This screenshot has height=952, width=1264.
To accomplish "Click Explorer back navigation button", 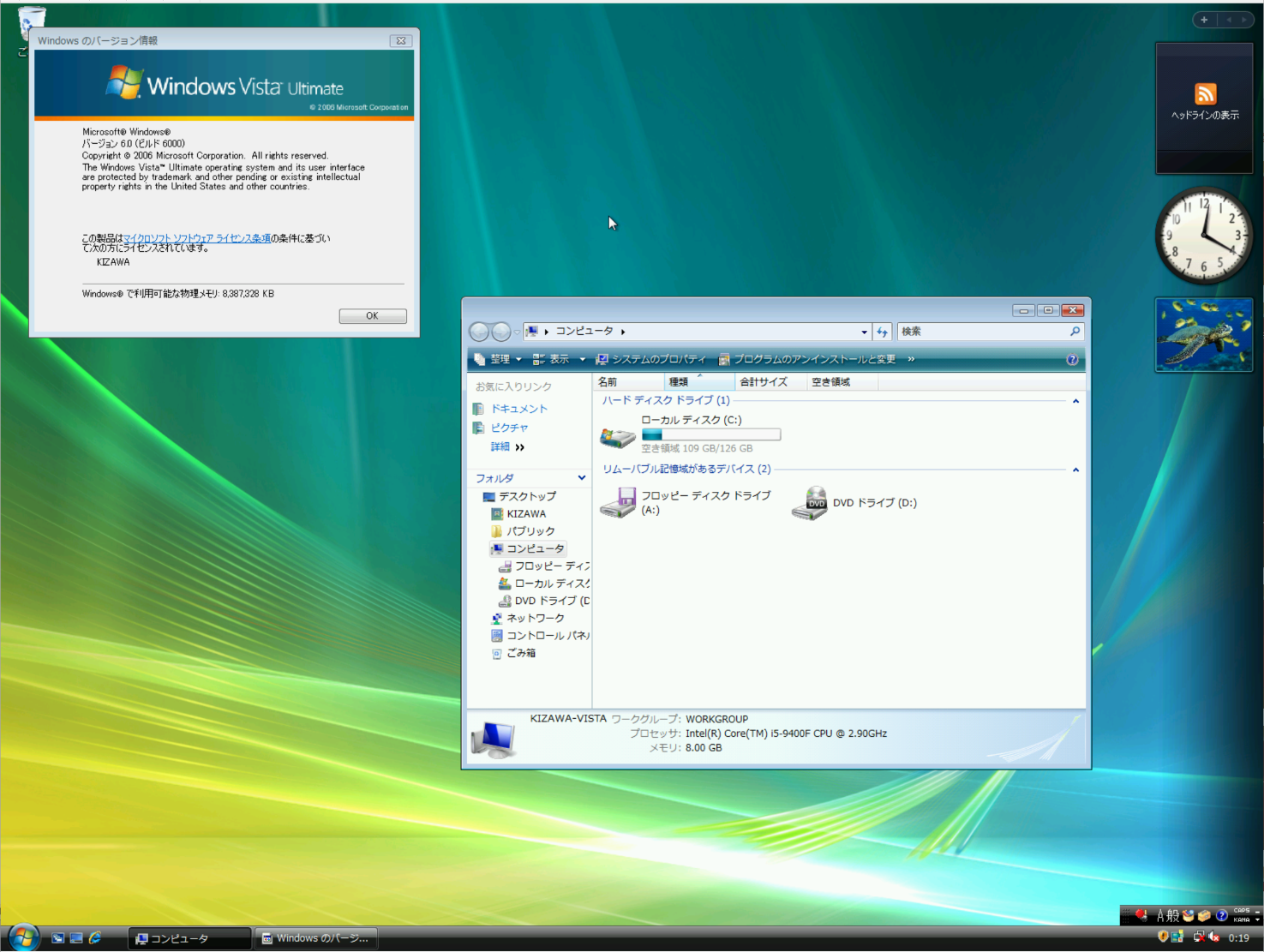I will (x=479, y=332).
